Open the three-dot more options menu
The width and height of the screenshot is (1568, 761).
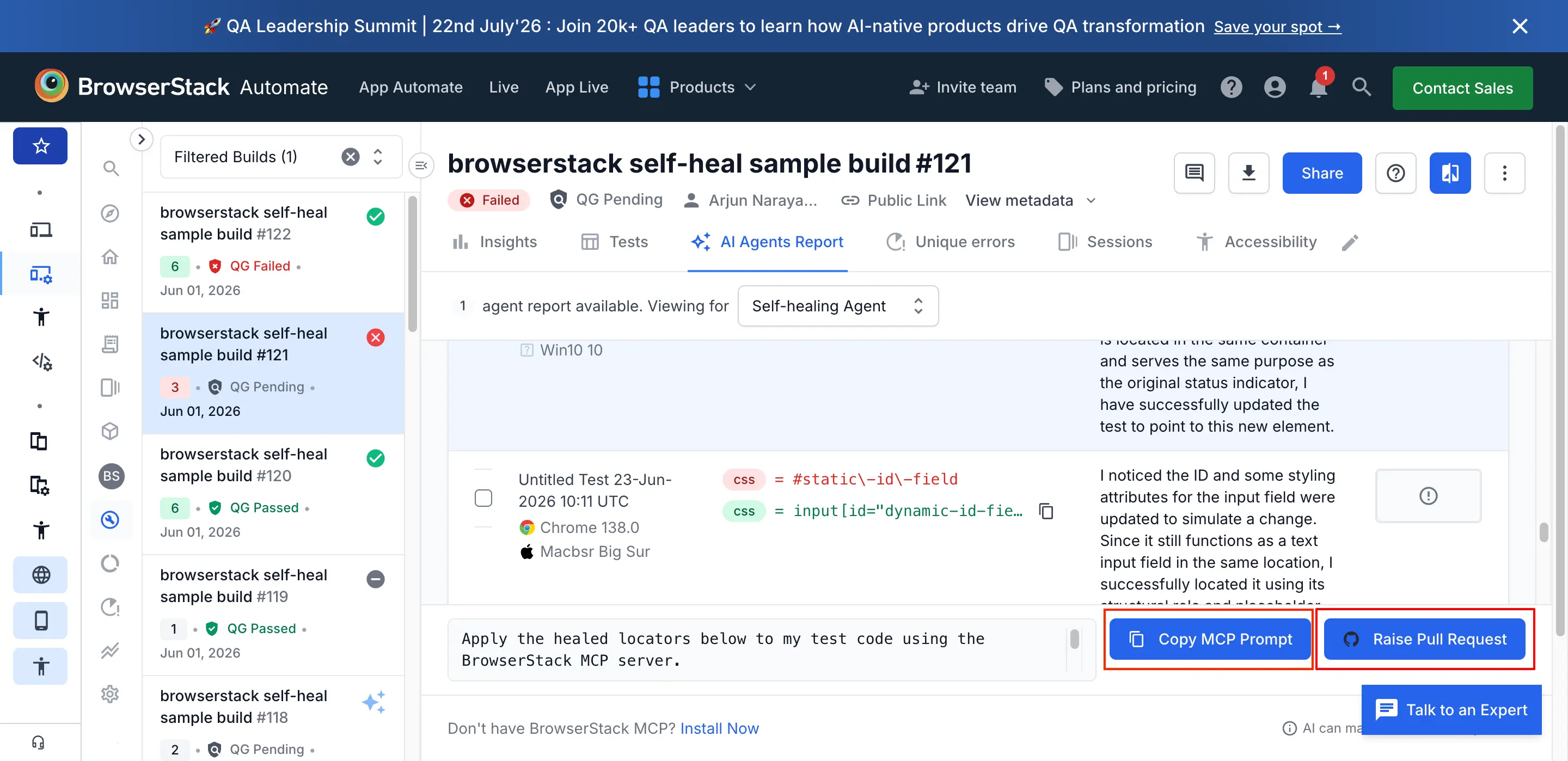[1504, 174]
